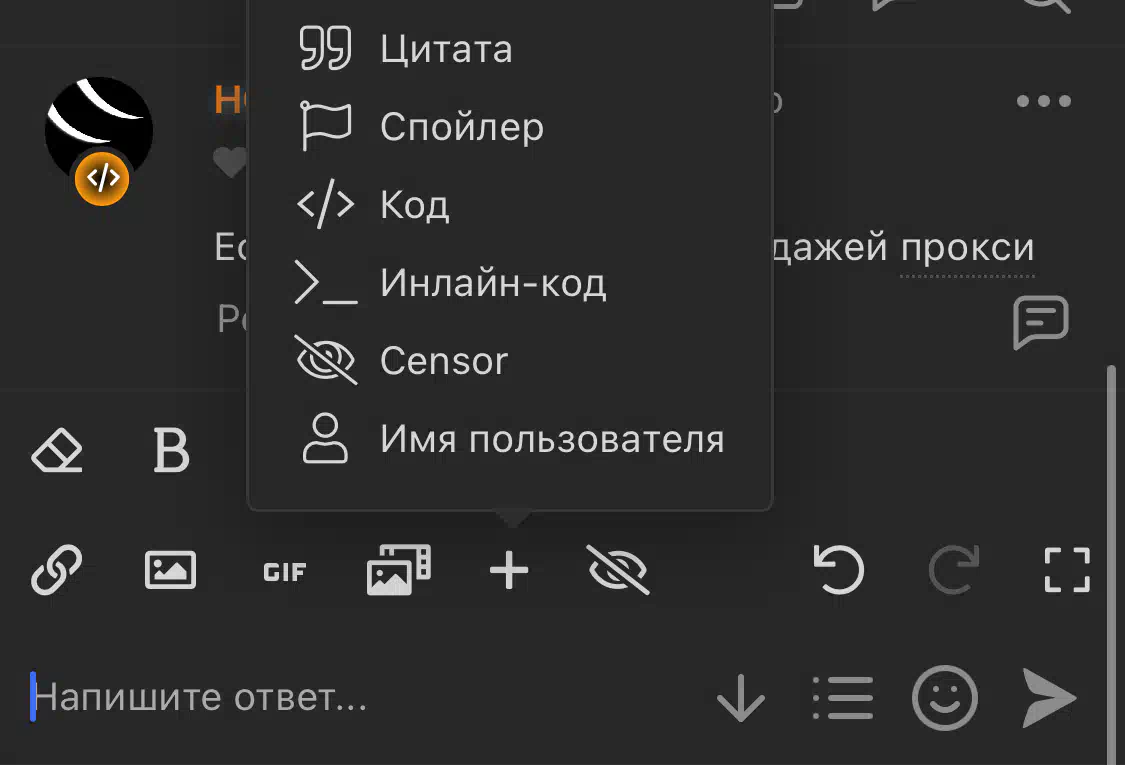This screenshot has height=765, width=1125.
Task: Collapse the plus insert menu
Action: click(x=509, y=570)
